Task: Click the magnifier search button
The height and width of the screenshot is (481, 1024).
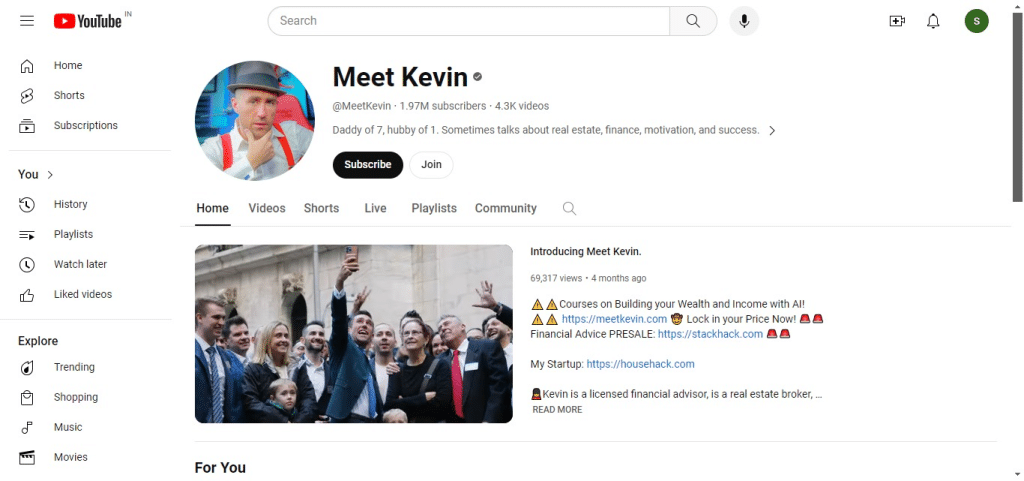Action: tap(693, 21)
